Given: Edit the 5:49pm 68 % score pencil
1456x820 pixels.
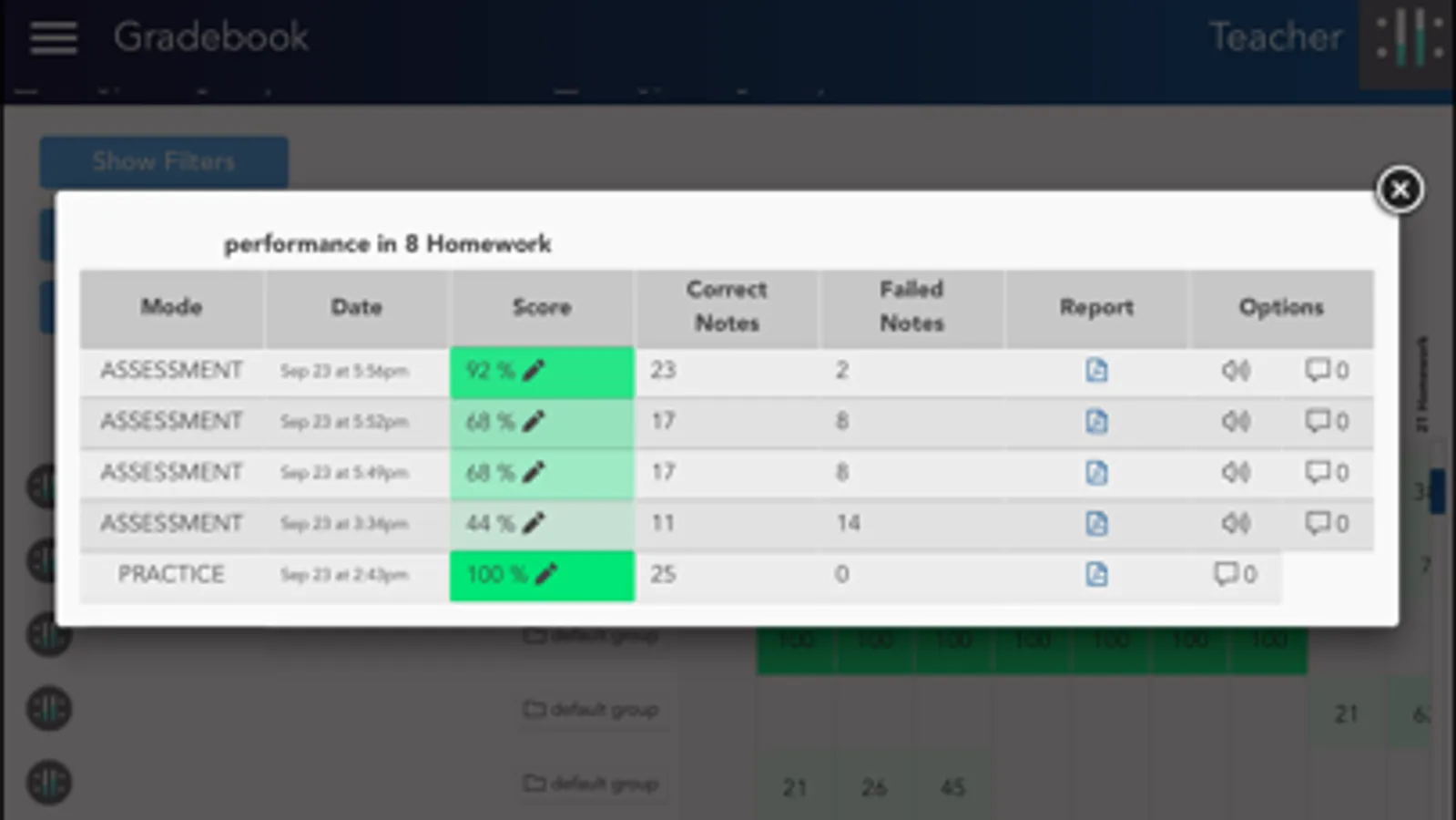Looking at the screenshot, I should click(535, 472).
